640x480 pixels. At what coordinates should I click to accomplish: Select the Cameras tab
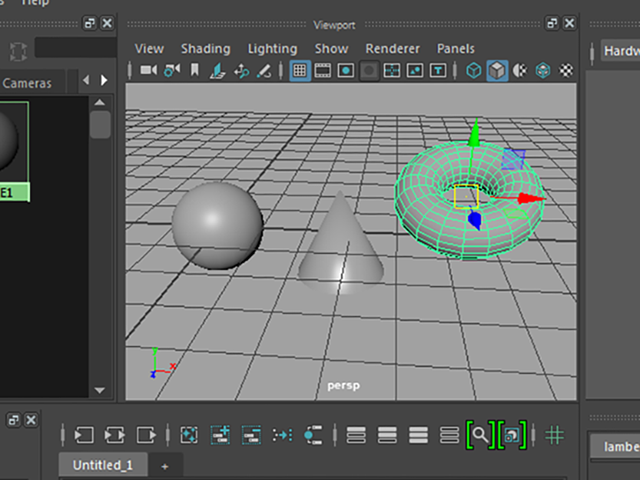27,84
